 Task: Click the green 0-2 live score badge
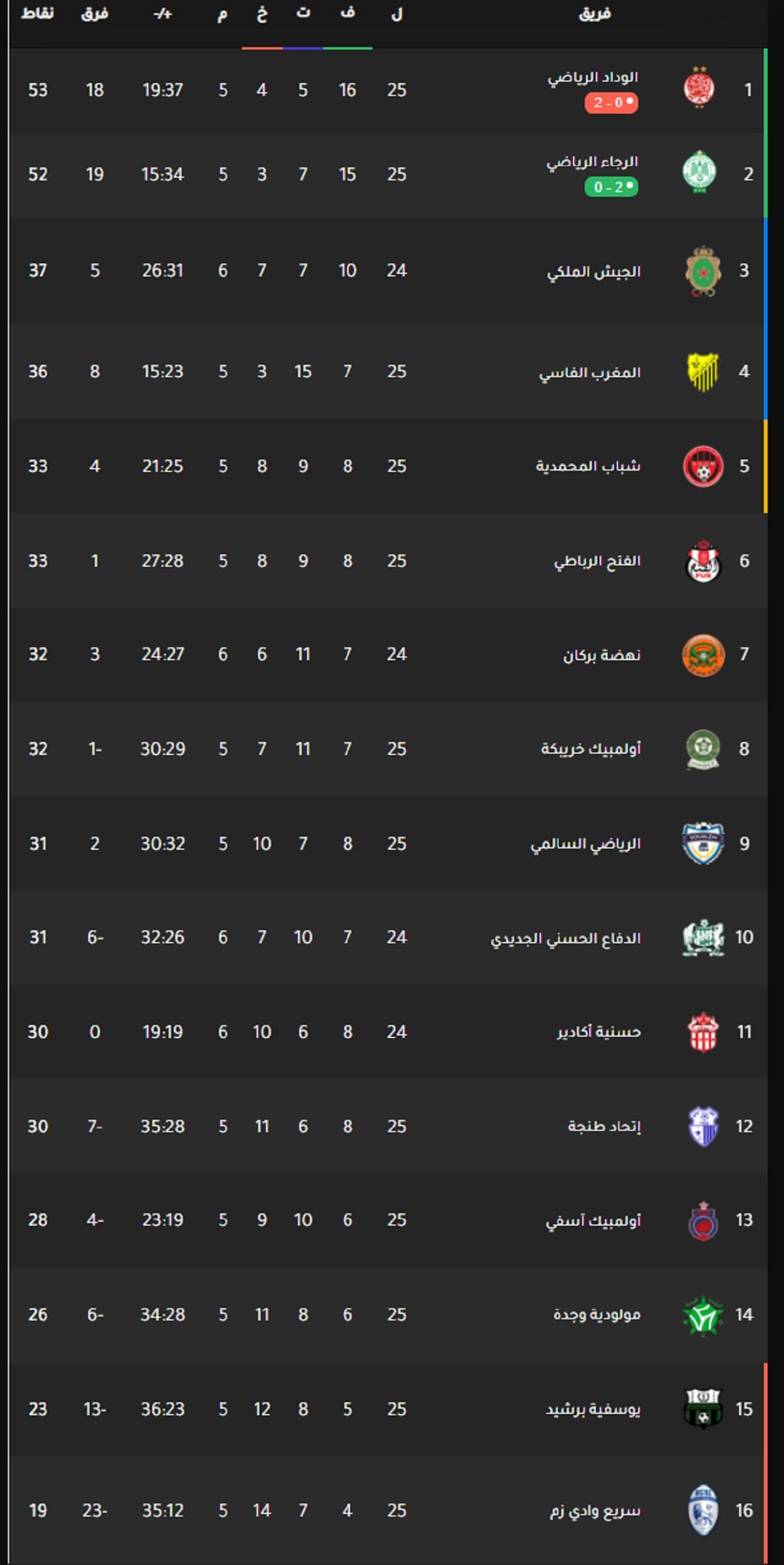611,187
